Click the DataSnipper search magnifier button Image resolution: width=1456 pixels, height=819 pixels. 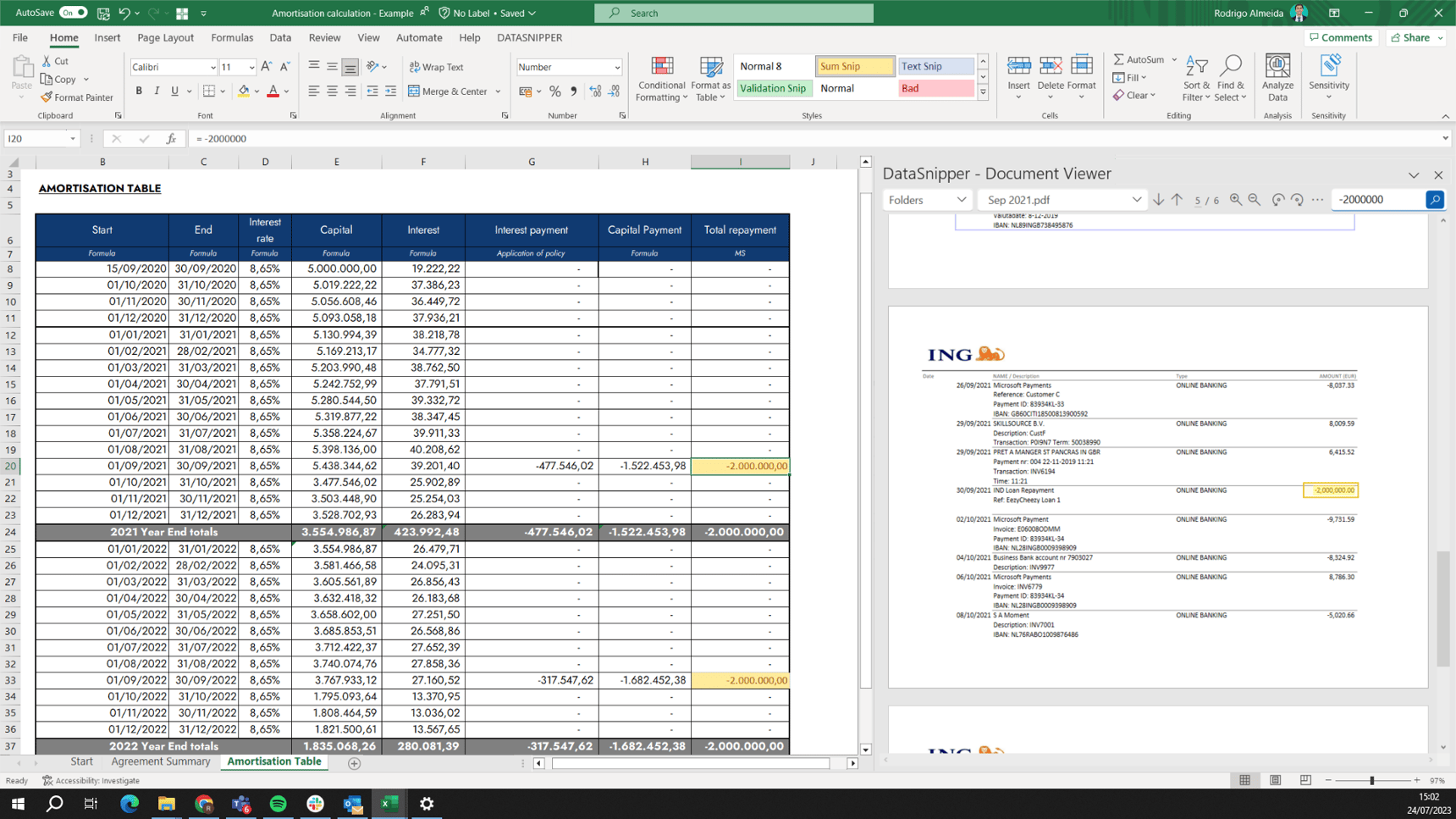(x=1434, y=200)
